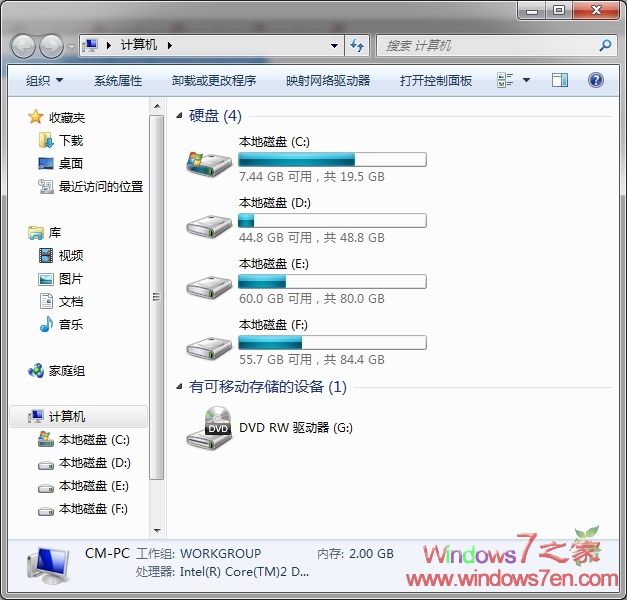Click the 工作组: WORKGROUP entry

click(198, 554)
